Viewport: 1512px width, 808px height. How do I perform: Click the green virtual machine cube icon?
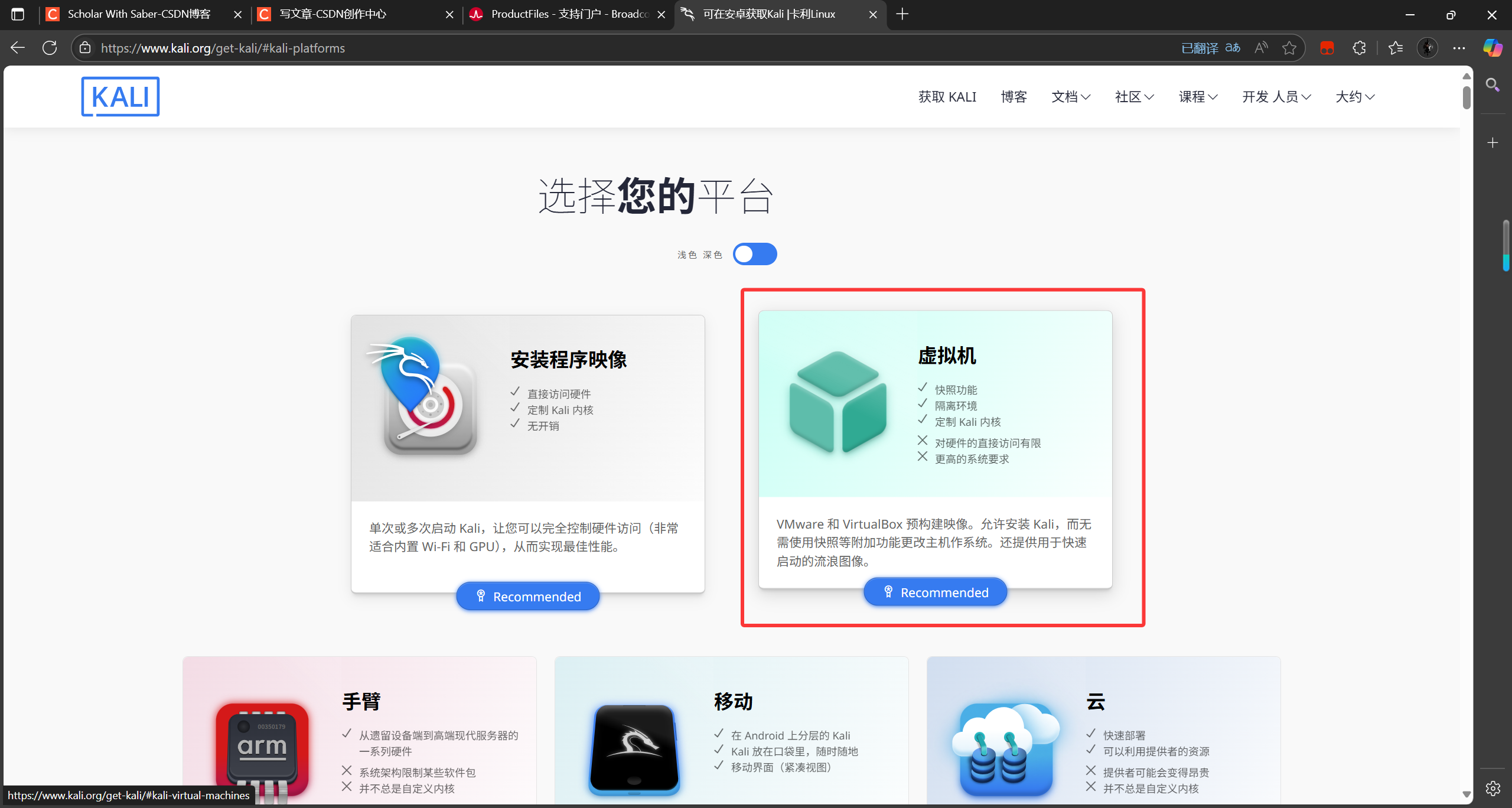[838, 402]
